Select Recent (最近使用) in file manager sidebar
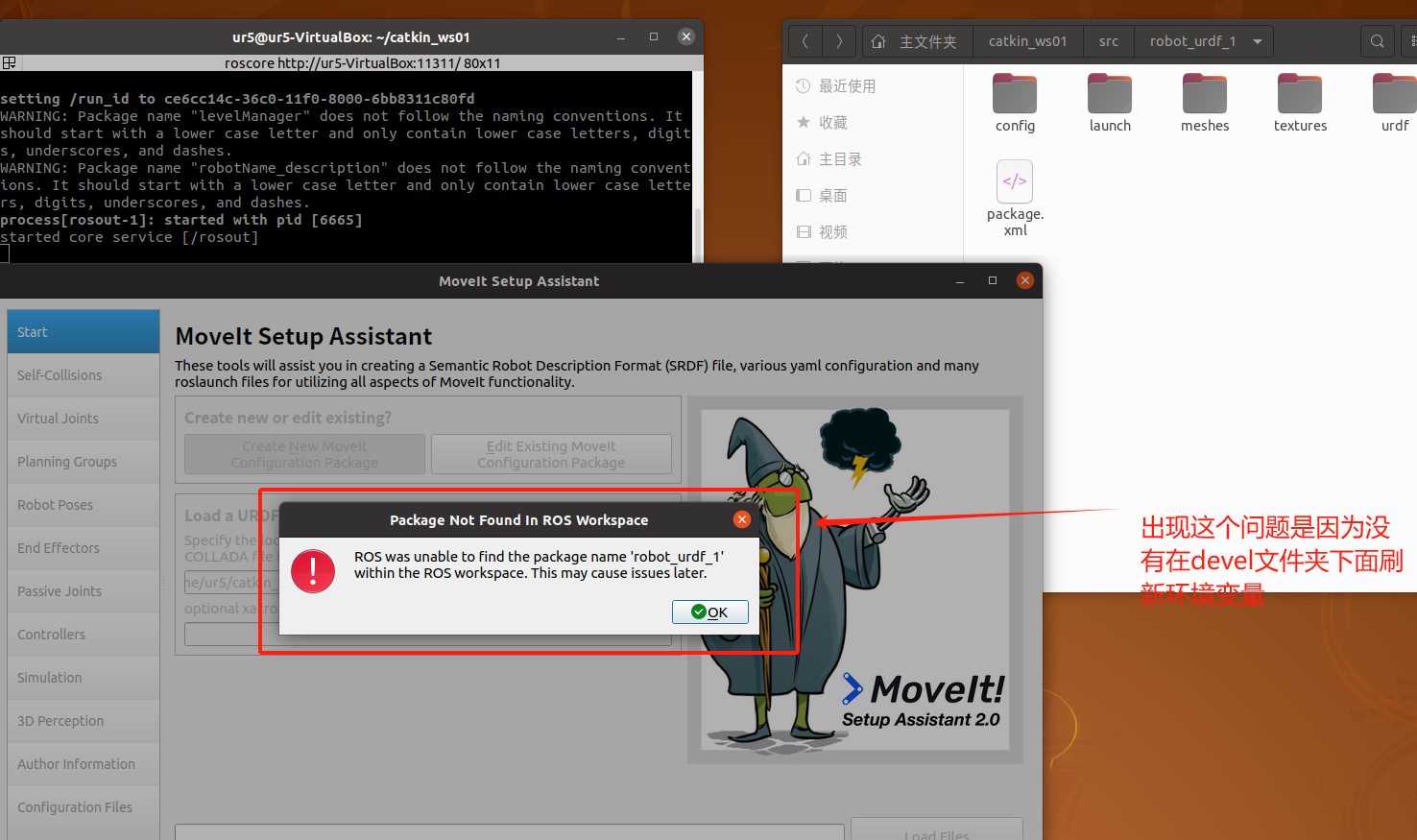1417x840 pixels. [872, 86]
